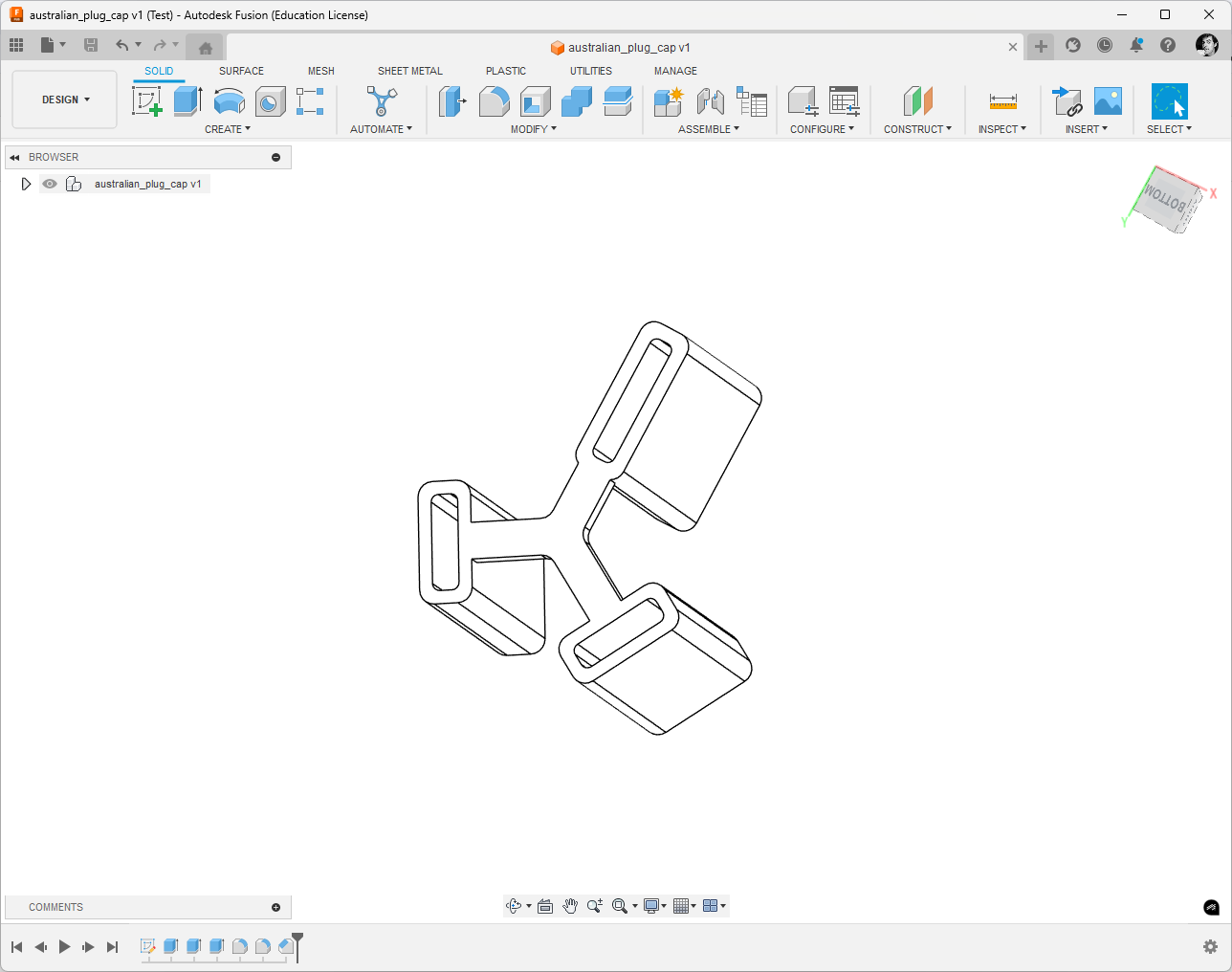Viewport: 1232px width, 972px height.
Task: Close the australian_plug_cap v1 document tab
Action: (1013, 47)
